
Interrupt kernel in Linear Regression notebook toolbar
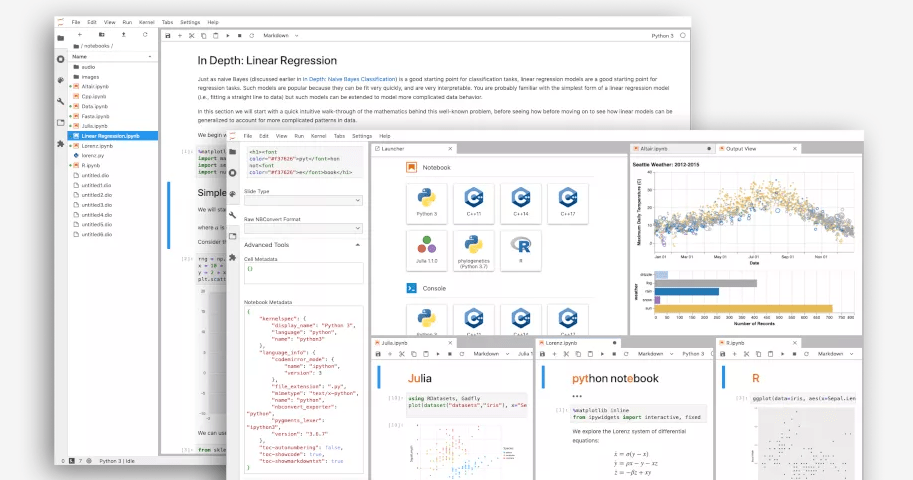click(239, 36)
